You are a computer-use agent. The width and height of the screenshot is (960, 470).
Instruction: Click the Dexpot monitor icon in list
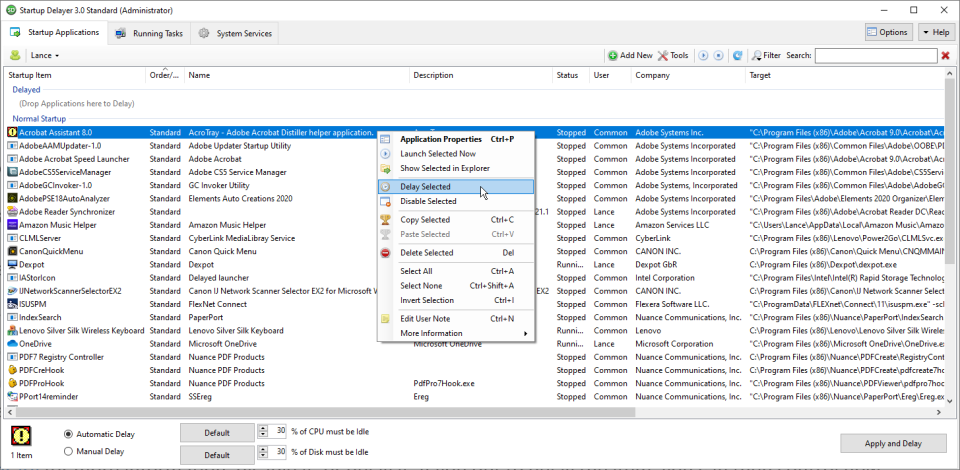[12, 264]
